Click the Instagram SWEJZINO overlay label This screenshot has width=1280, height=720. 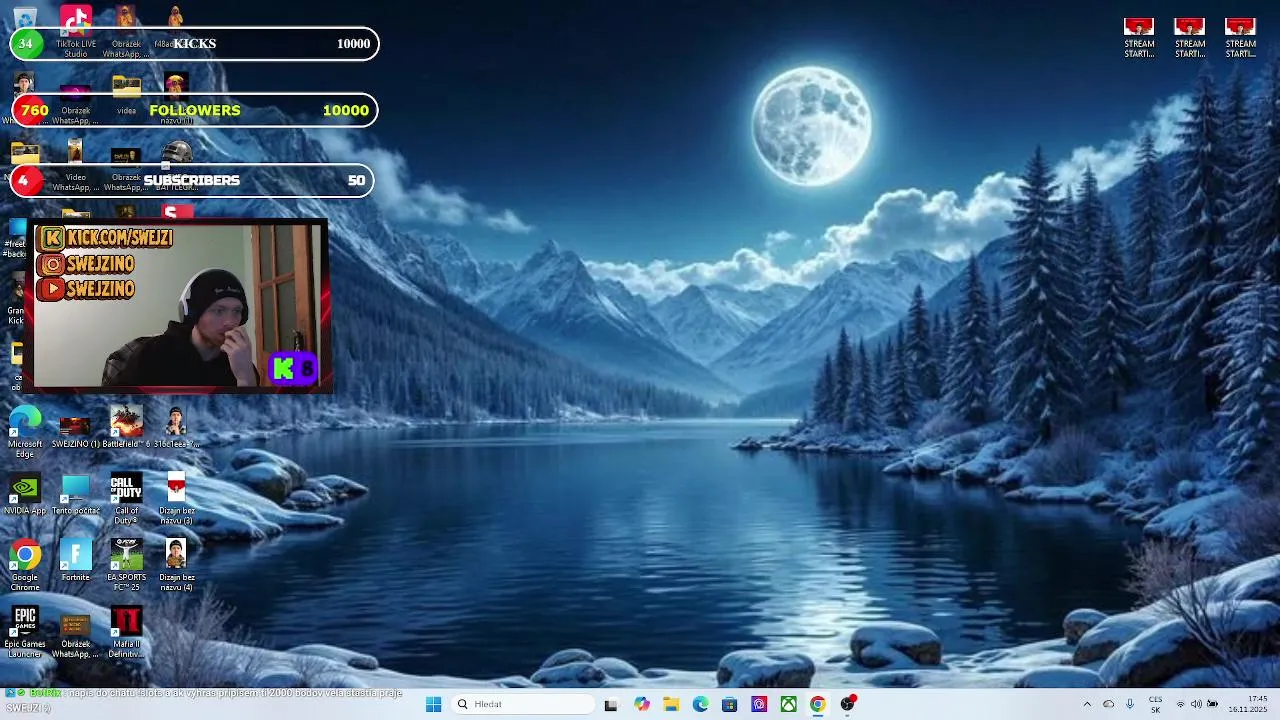click(x=87, y=264)
